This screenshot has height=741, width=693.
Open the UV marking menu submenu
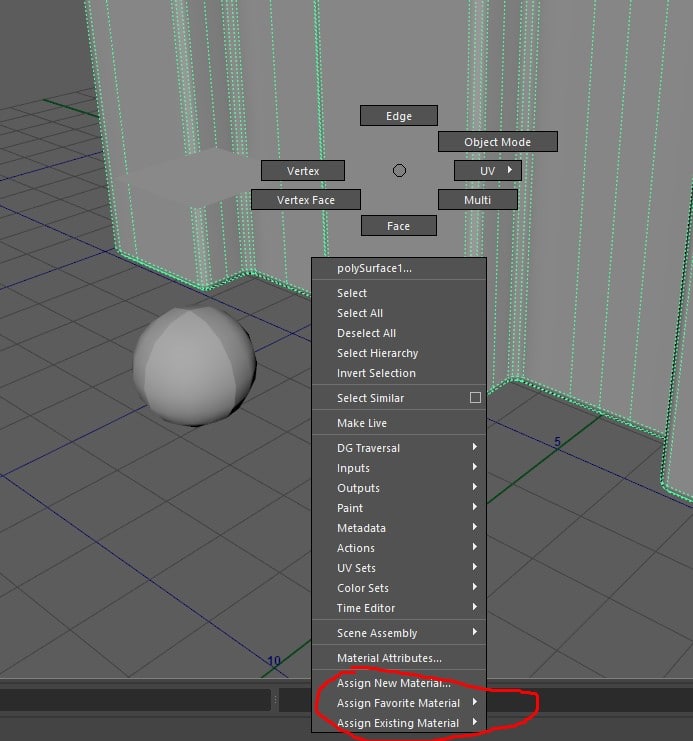(x=487, y=171)
